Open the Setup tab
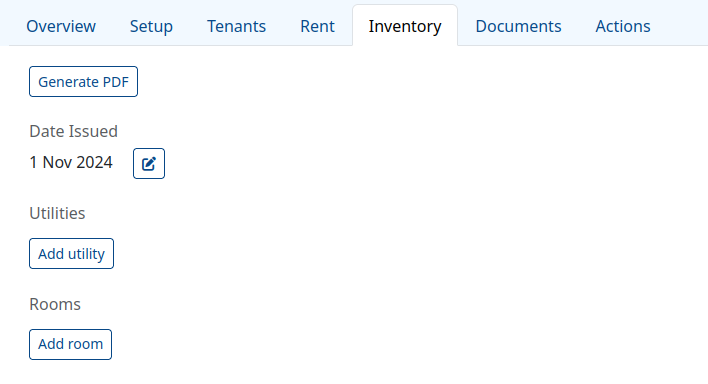This screenshot has height=384, width=708. point(151,26)
